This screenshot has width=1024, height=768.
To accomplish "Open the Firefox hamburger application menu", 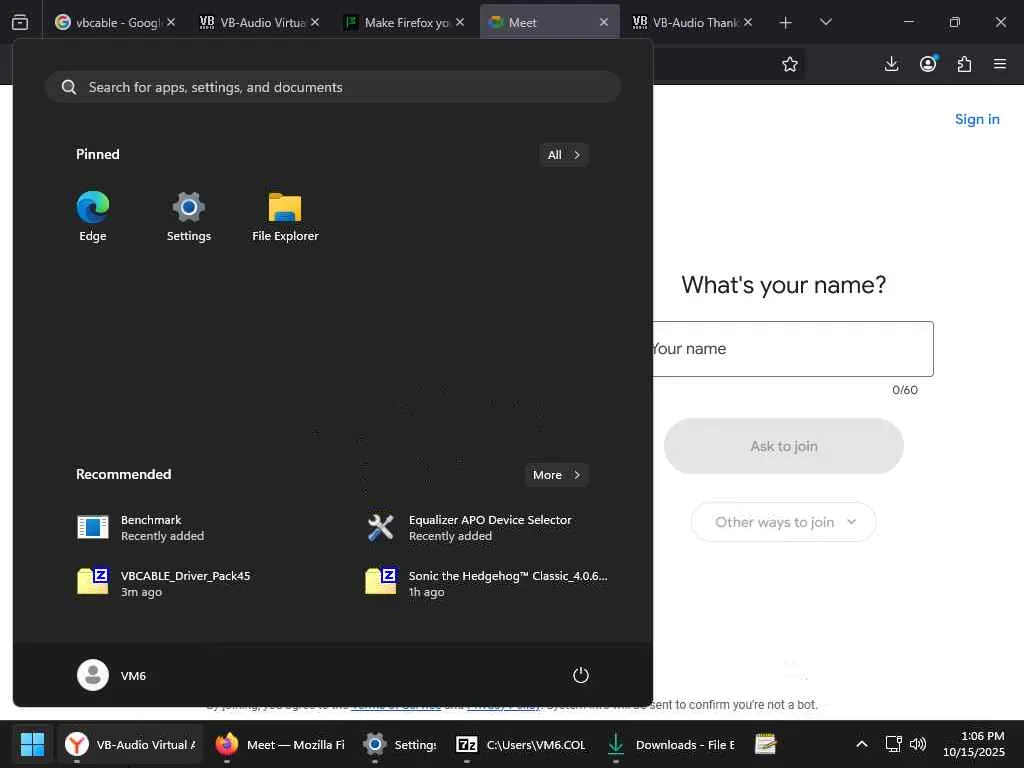I will pos(1000,64).
